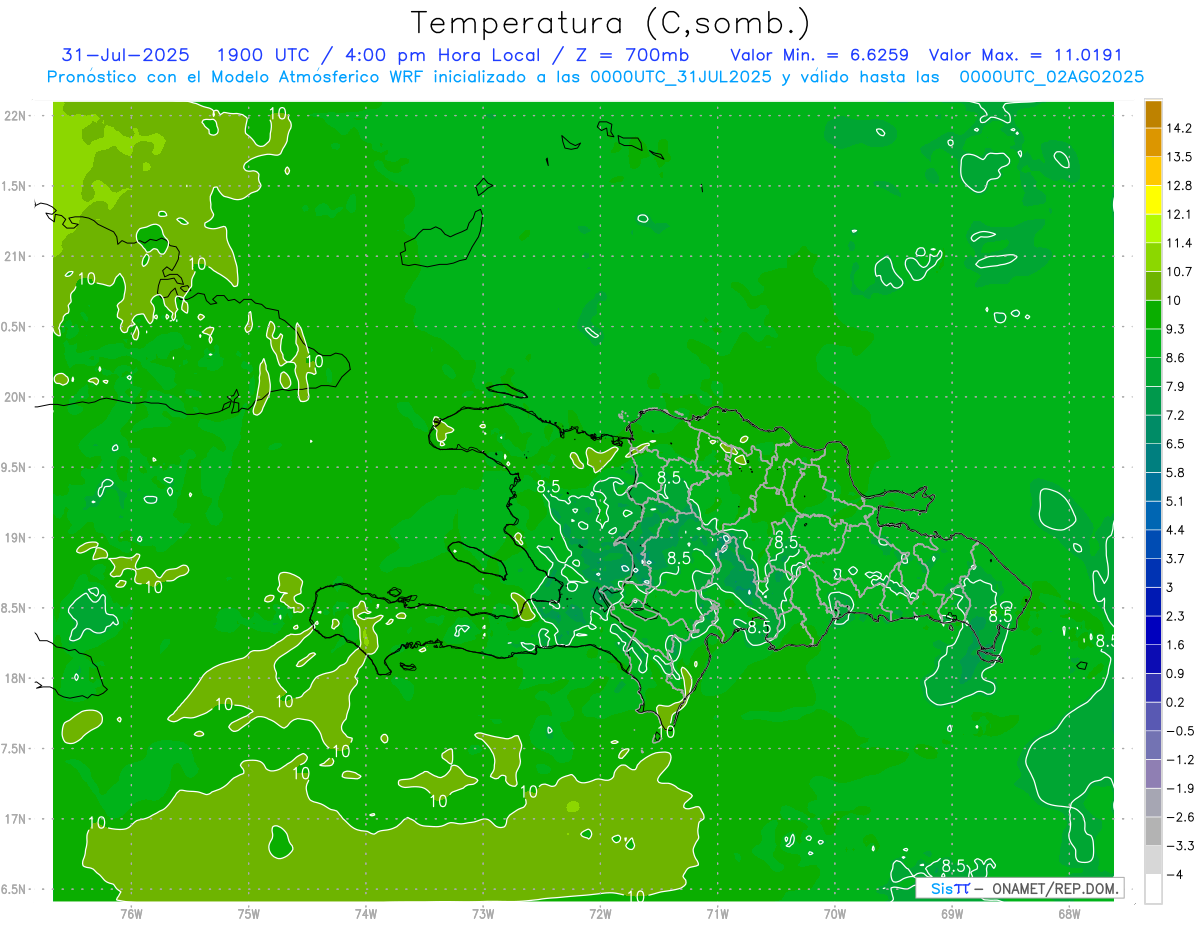Click the 72W longitude axis label
Viewport: 1200px width, 927px height.
point(600,914)
